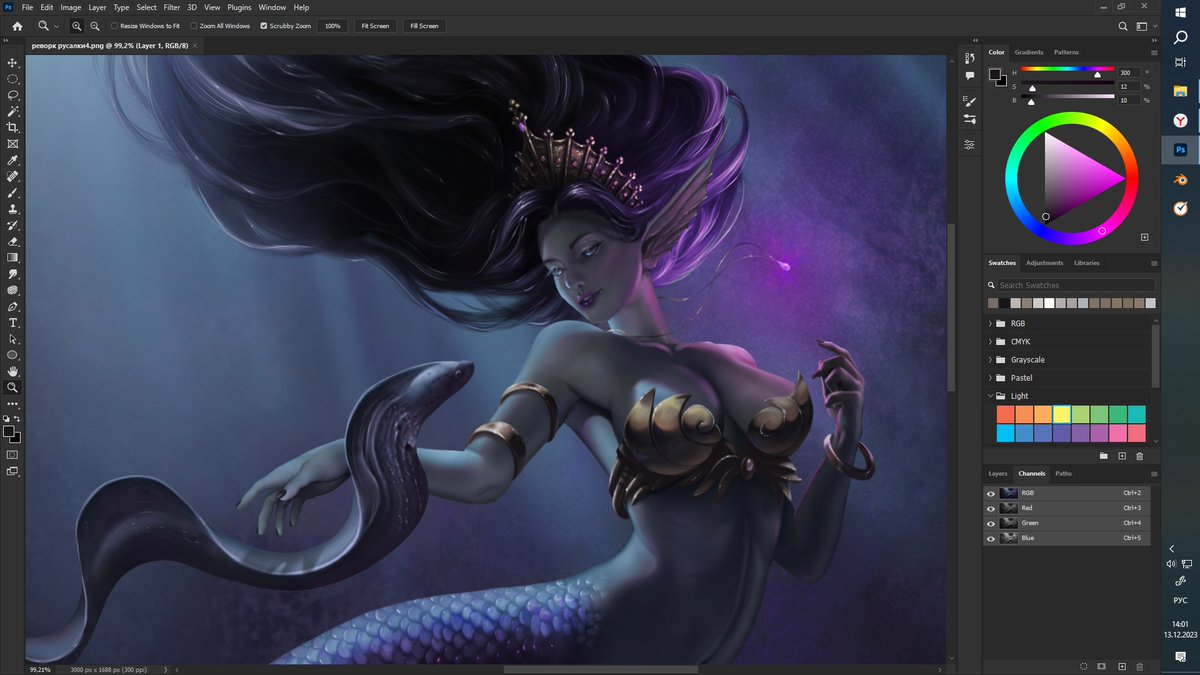Open the History panel icon

969,58
